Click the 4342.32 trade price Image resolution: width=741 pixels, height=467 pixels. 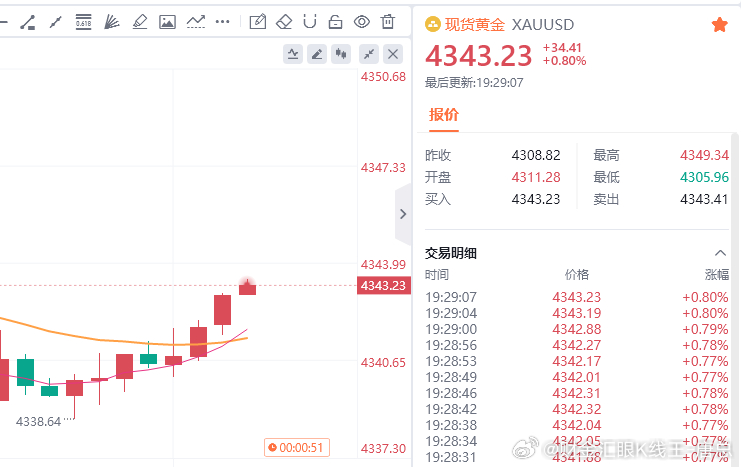click(577, 409)
